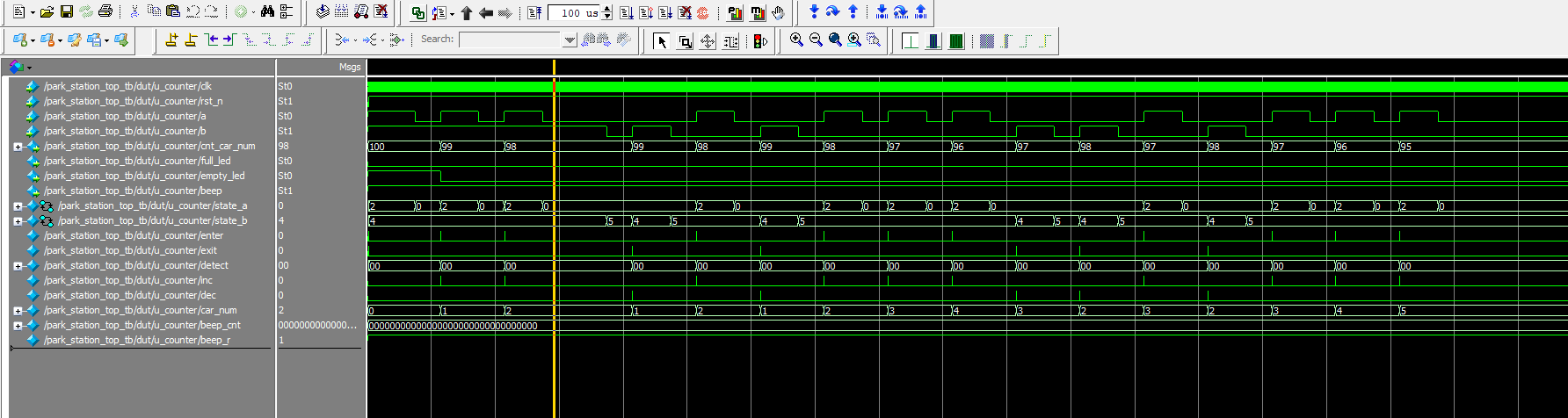This screenshot has height=418, width=1568.
Task: Click the Zoom In magnifier
Action: coord(796,40)
